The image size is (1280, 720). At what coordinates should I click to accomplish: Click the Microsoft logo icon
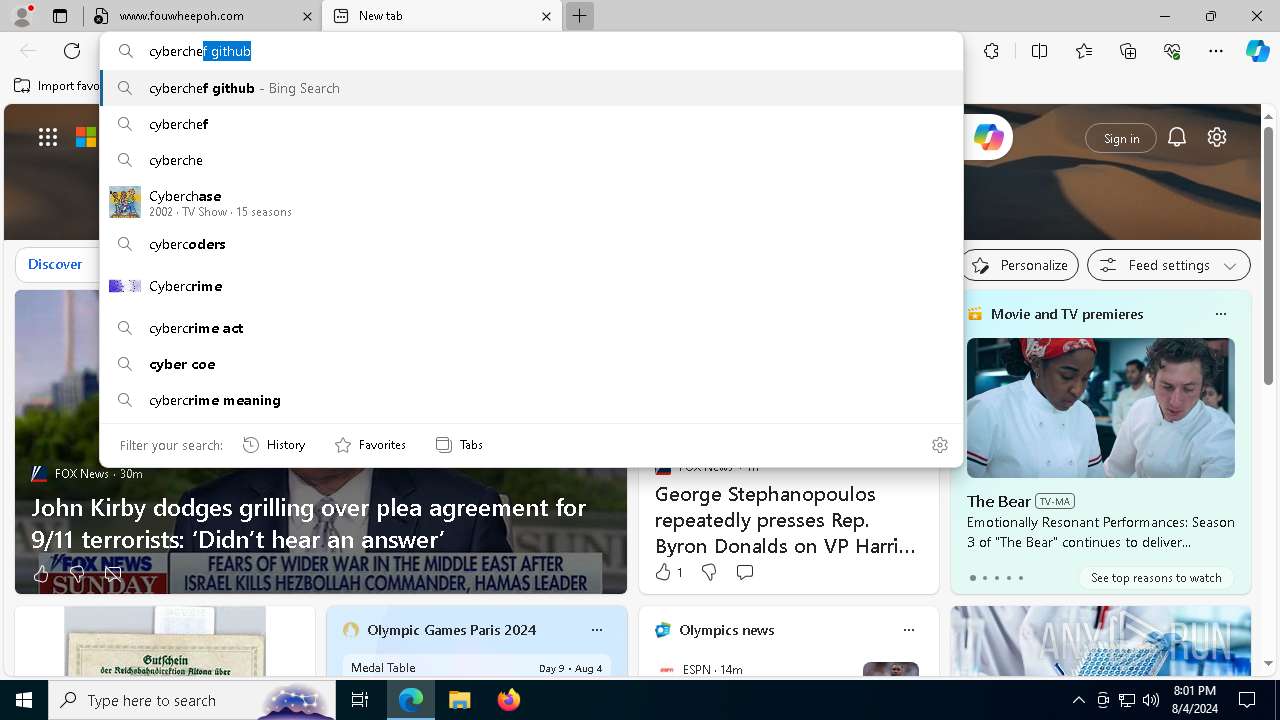[x=86, y=138]
